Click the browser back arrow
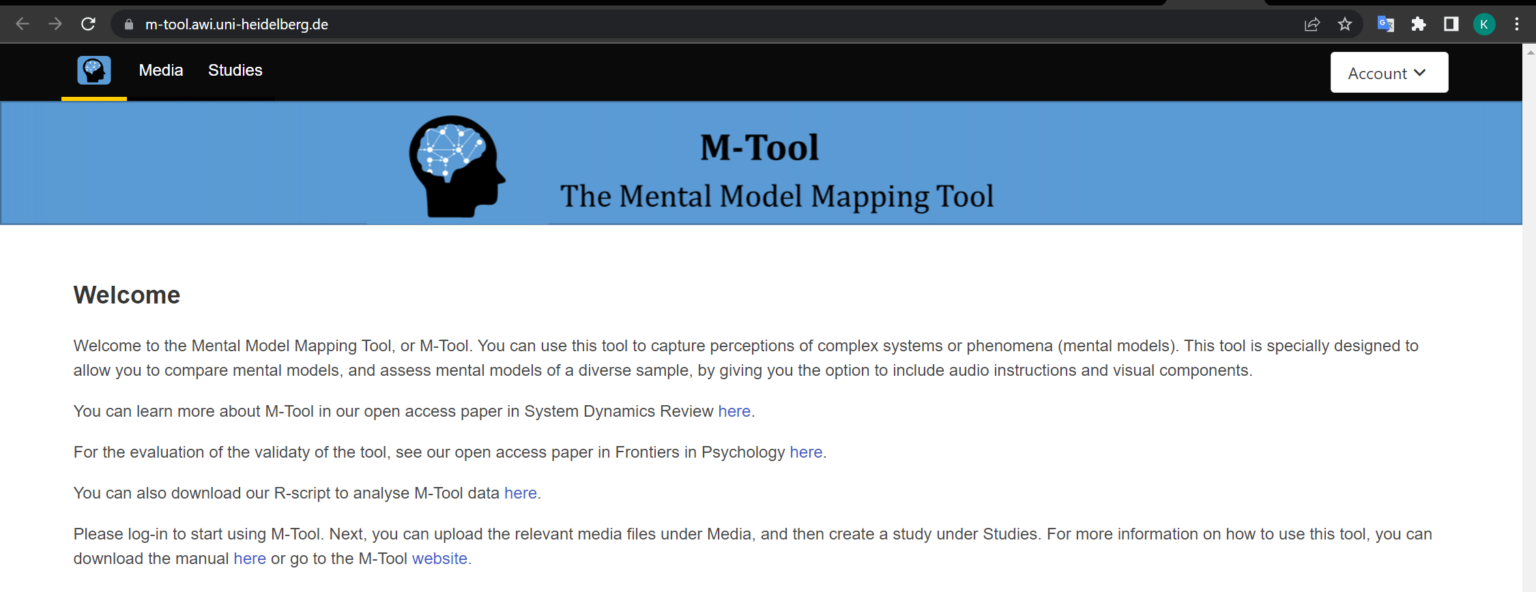The height and width of the screenshot is (592, 1536). 21,23
